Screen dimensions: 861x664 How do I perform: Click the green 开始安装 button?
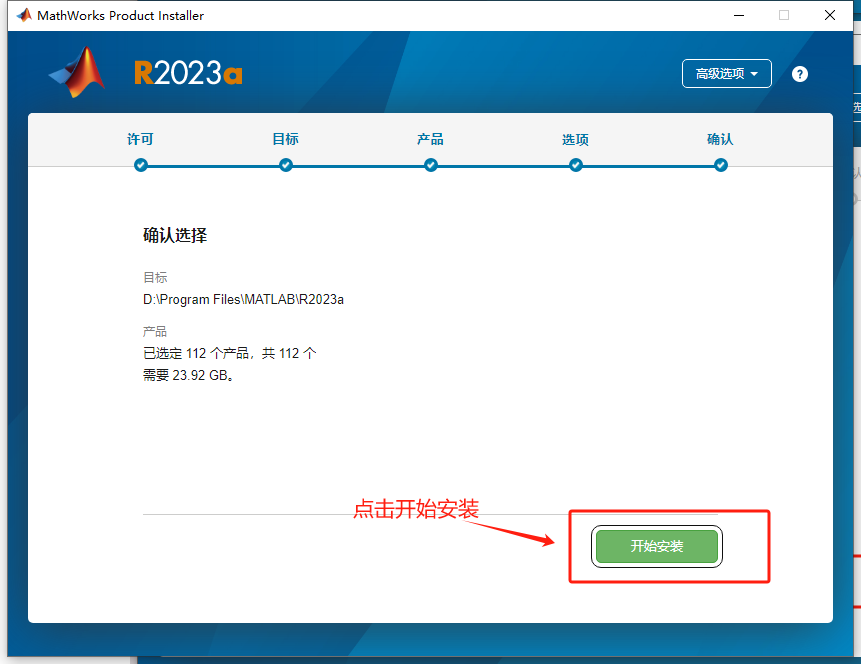[x=657, y=546]
